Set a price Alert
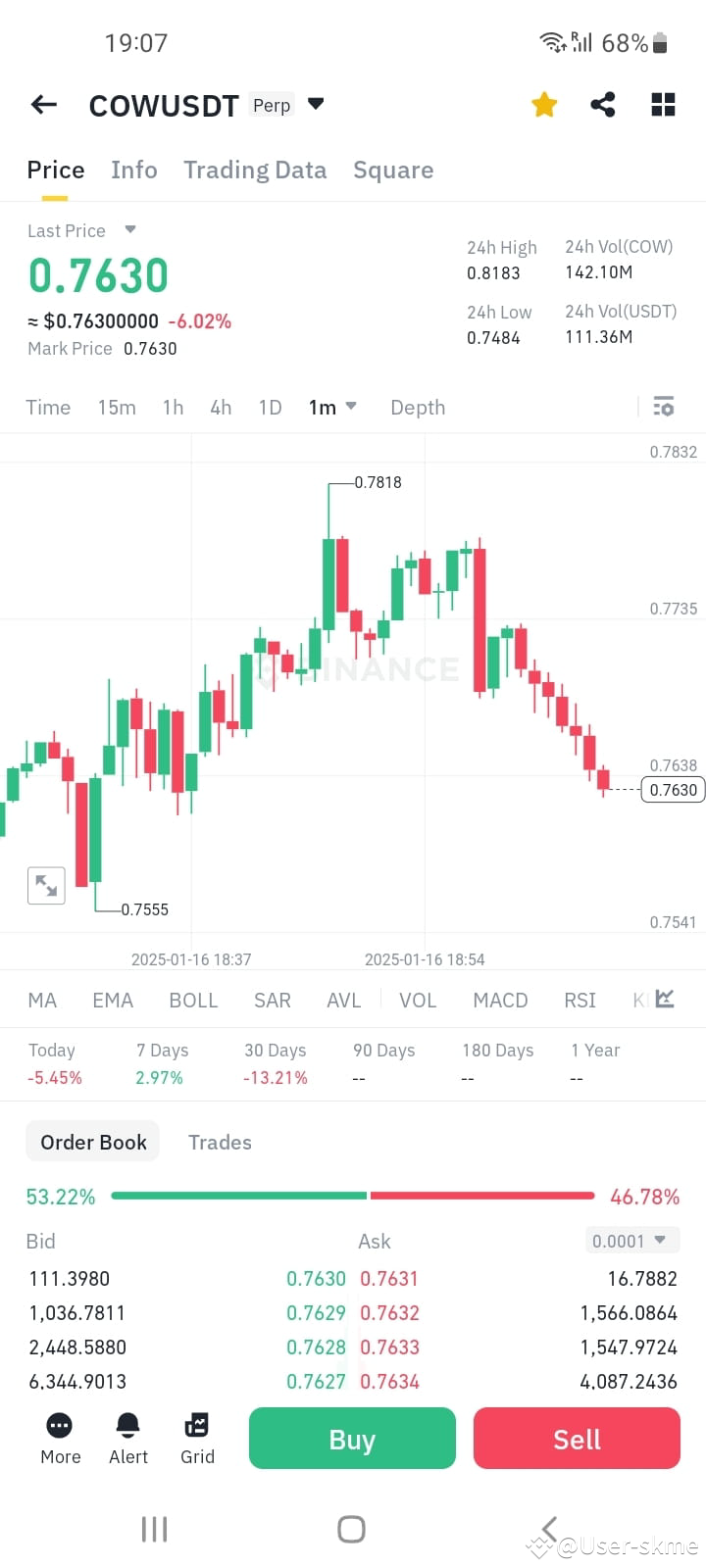The image size is (706, 1568). tap(127, 1439)
